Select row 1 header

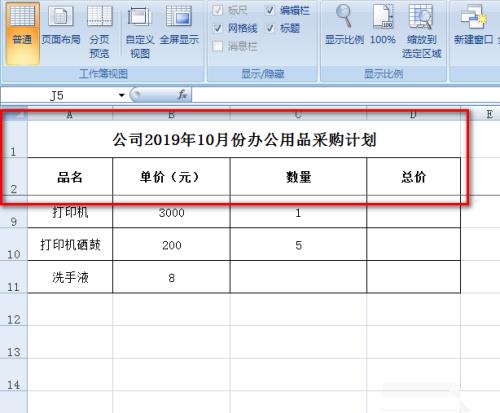point(14,139)
